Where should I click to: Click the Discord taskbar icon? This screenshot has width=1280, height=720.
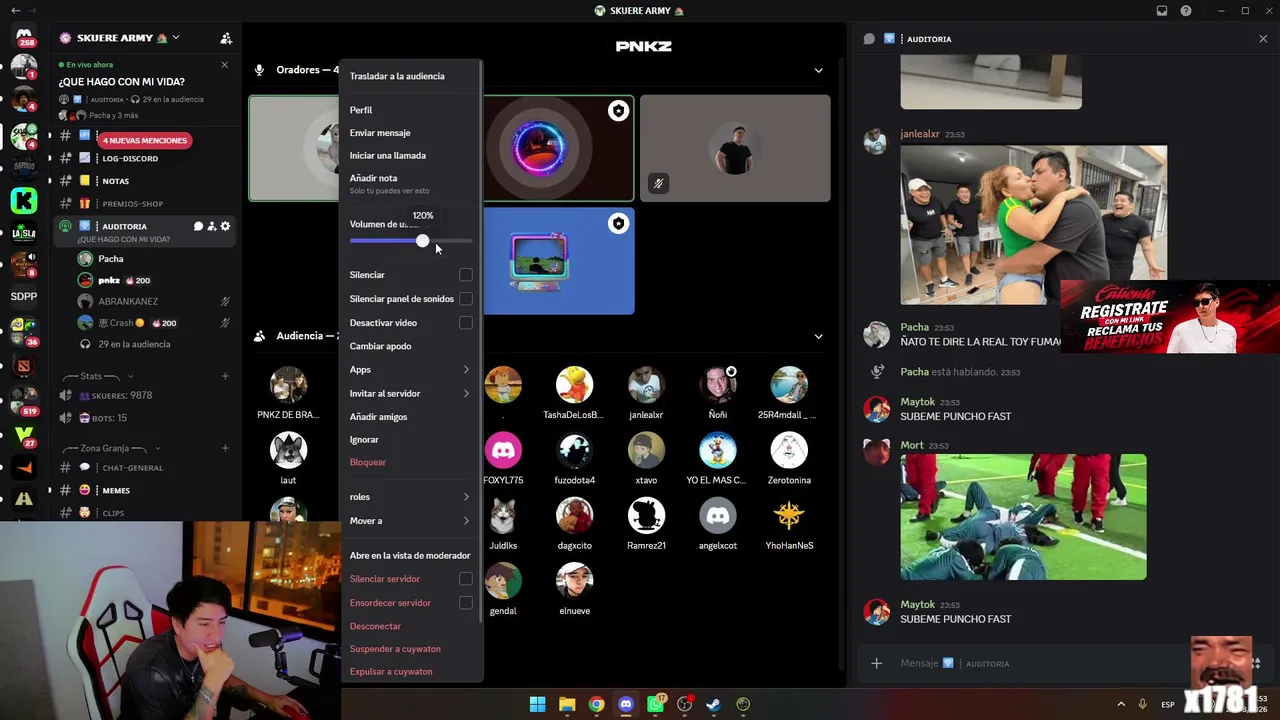pos(626,704)
